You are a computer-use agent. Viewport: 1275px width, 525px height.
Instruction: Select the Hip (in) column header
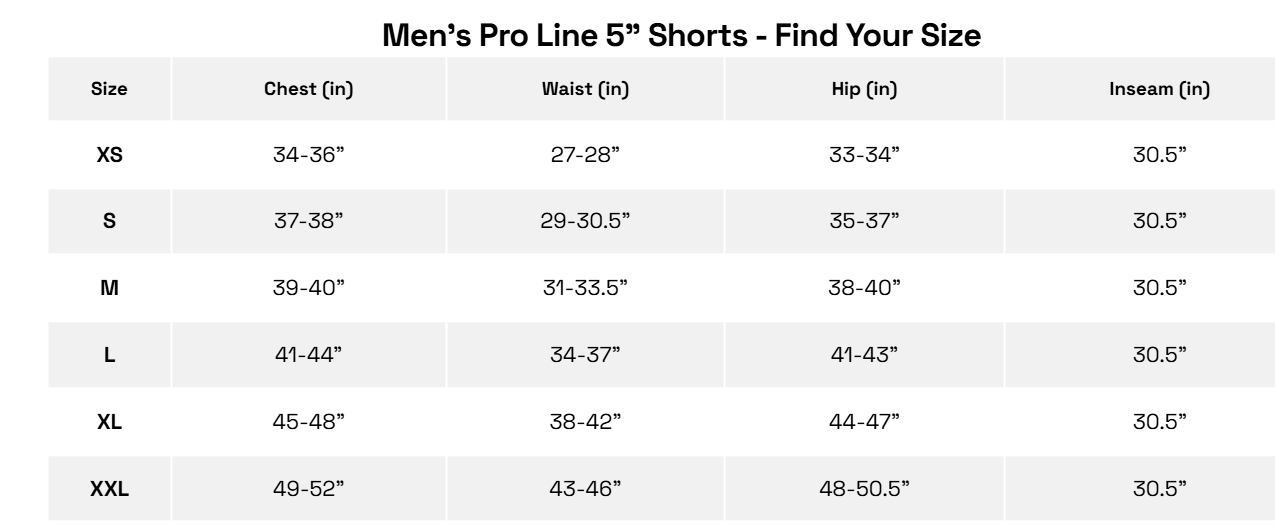865,89
